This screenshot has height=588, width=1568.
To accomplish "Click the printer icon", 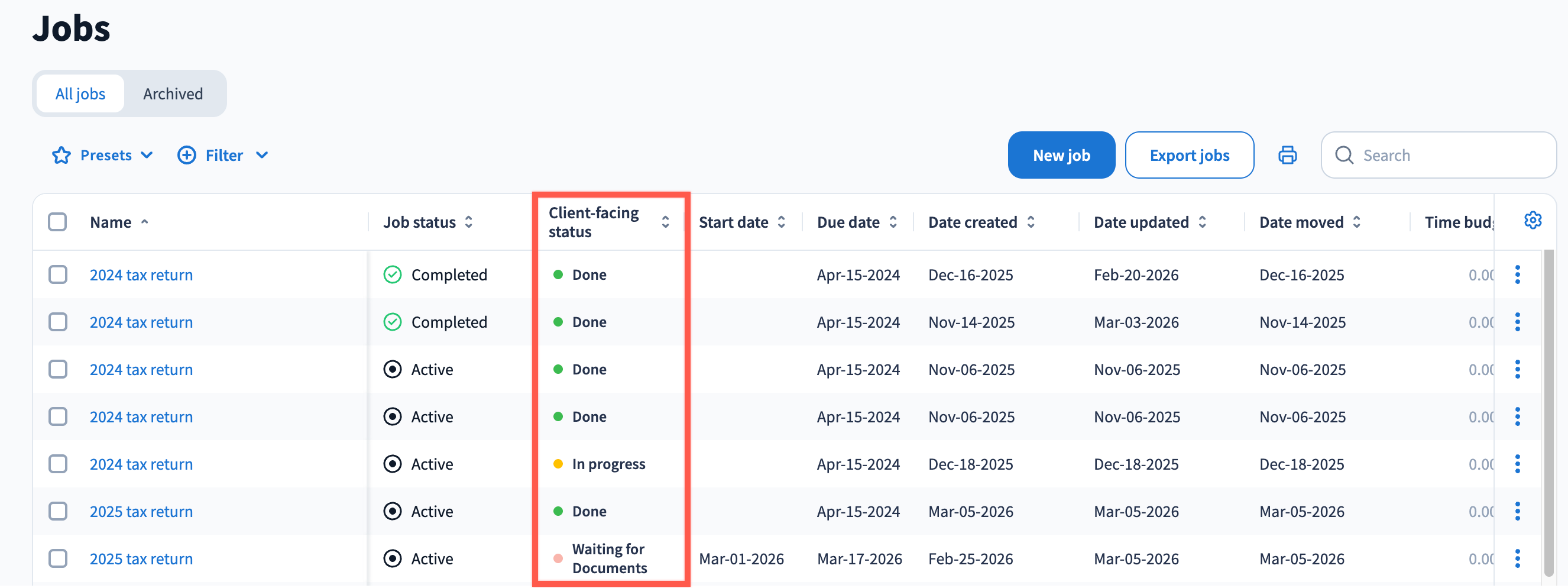I will [1287, 155].
